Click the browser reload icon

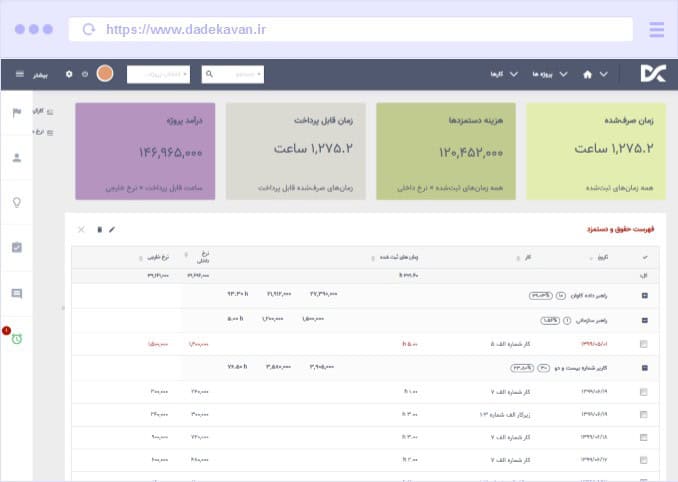[x=89, y=29]
